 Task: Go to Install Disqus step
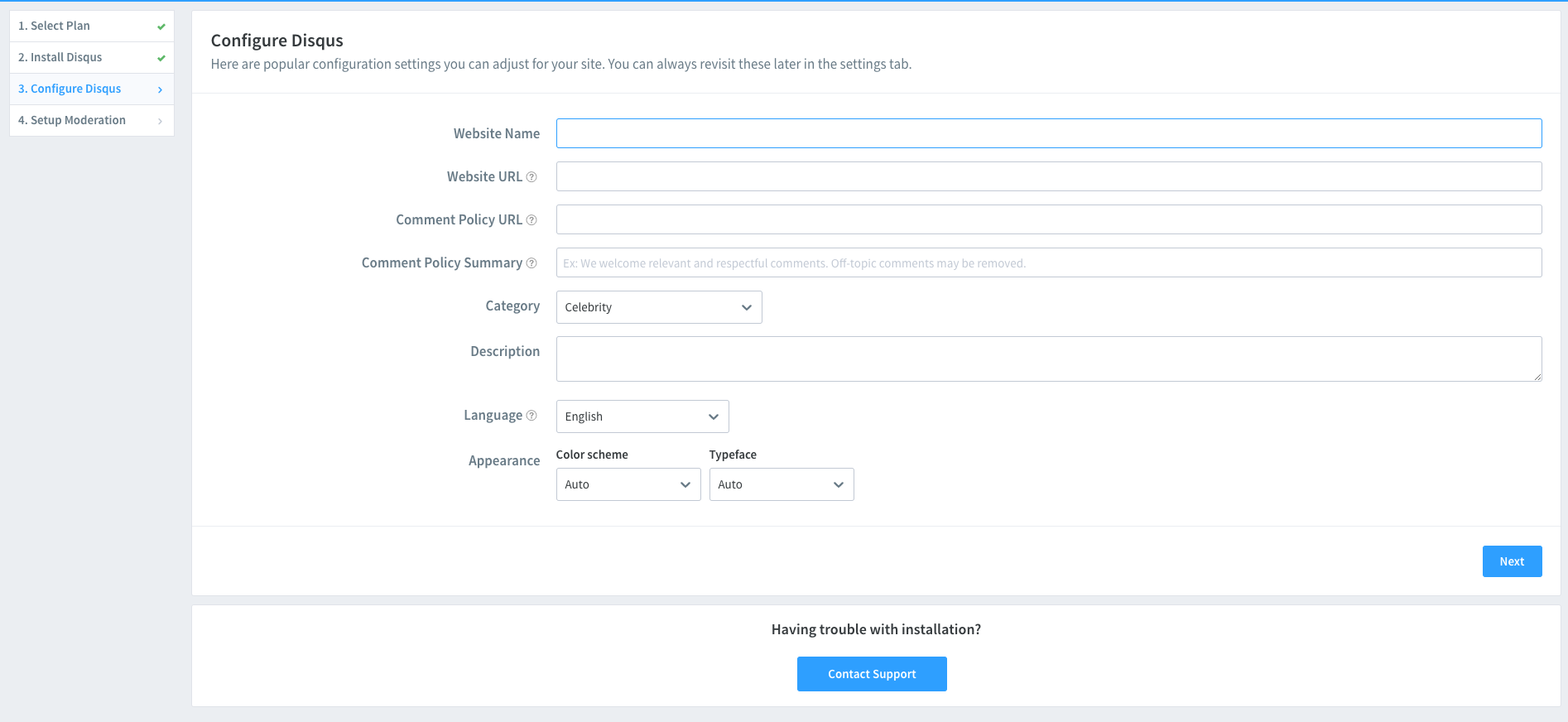coord(92,57)
